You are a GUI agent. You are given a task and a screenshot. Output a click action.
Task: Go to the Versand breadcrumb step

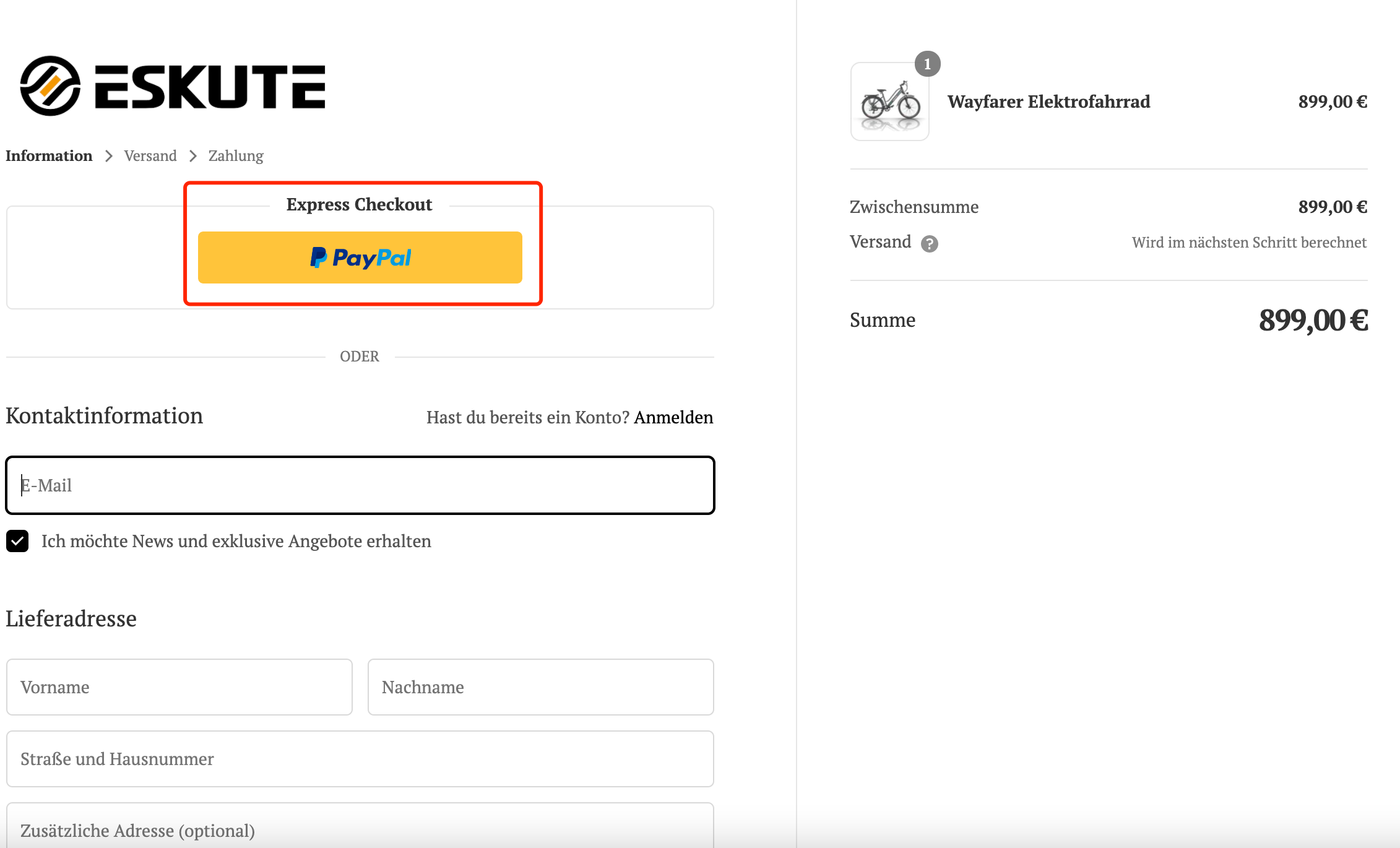150,156
